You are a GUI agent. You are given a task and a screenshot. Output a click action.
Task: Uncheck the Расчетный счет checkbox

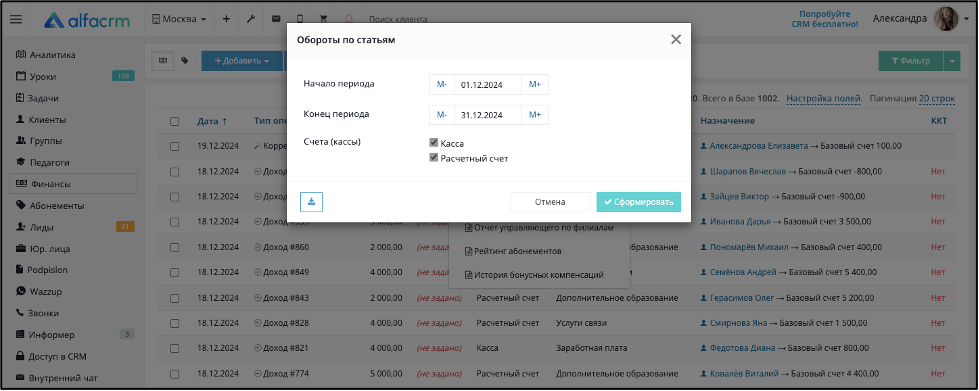tap(433, 158)
